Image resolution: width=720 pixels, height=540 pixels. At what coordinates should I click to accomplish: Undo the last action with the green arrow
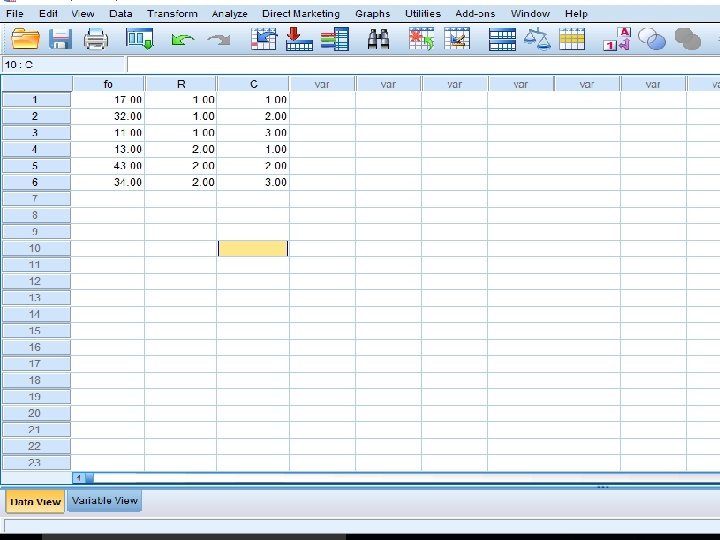[182, 40]
